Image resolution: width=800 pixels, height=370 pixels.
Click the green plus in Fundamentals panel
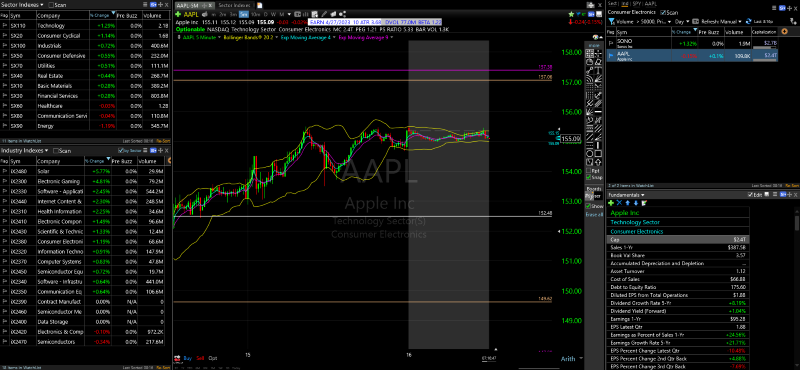[x=611, y=203]
